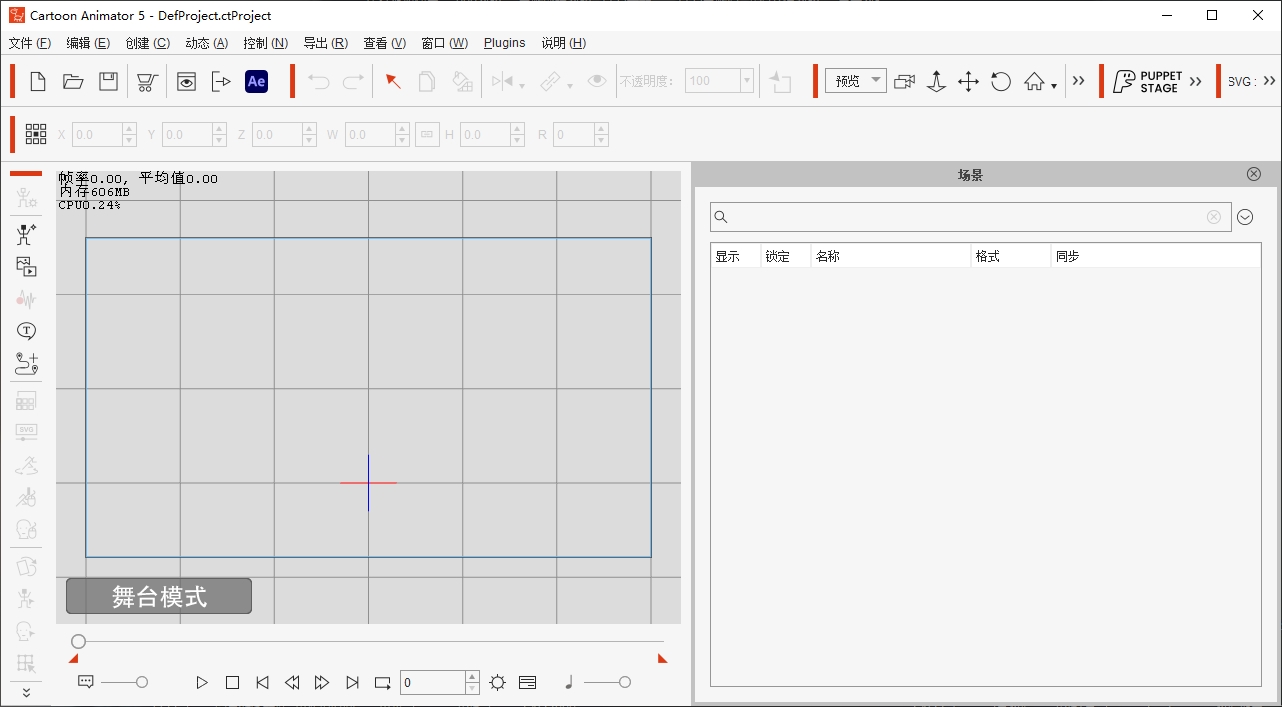Open the text creation tool in sidebar
1282x707 pixels.
[x=26, y=330]
